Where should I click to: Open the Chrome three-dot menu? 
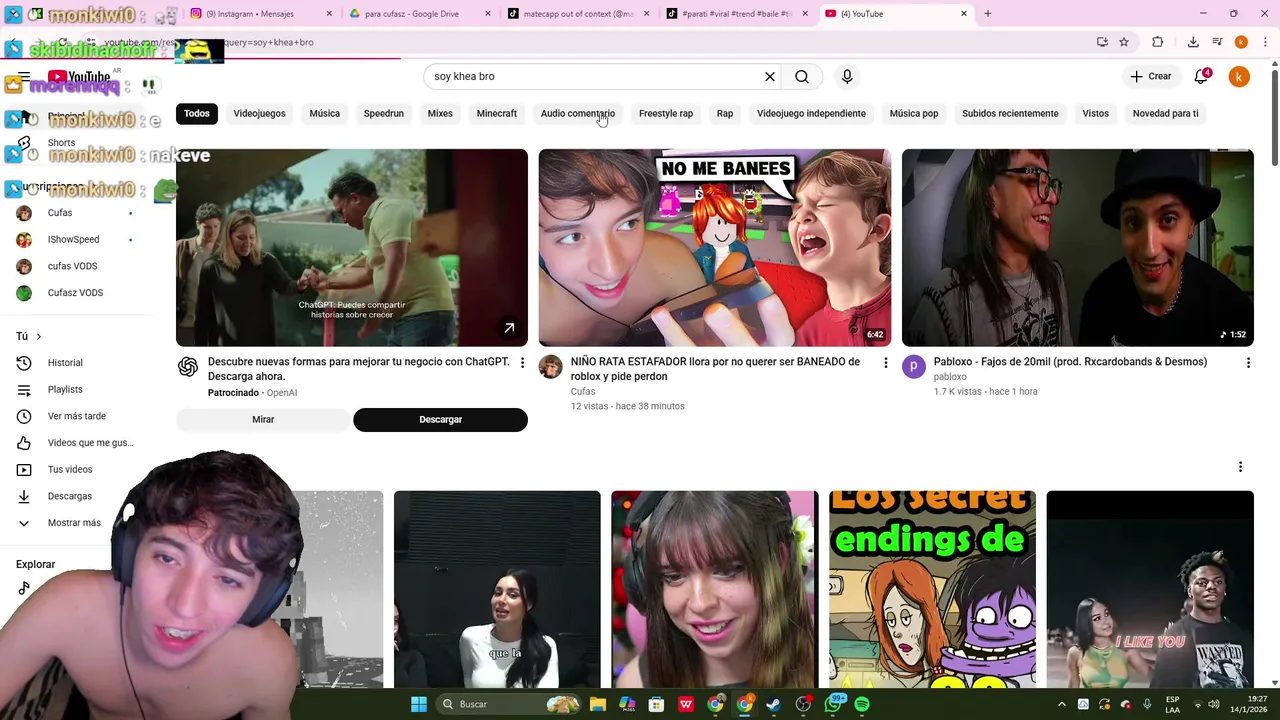coord(1265,42)
